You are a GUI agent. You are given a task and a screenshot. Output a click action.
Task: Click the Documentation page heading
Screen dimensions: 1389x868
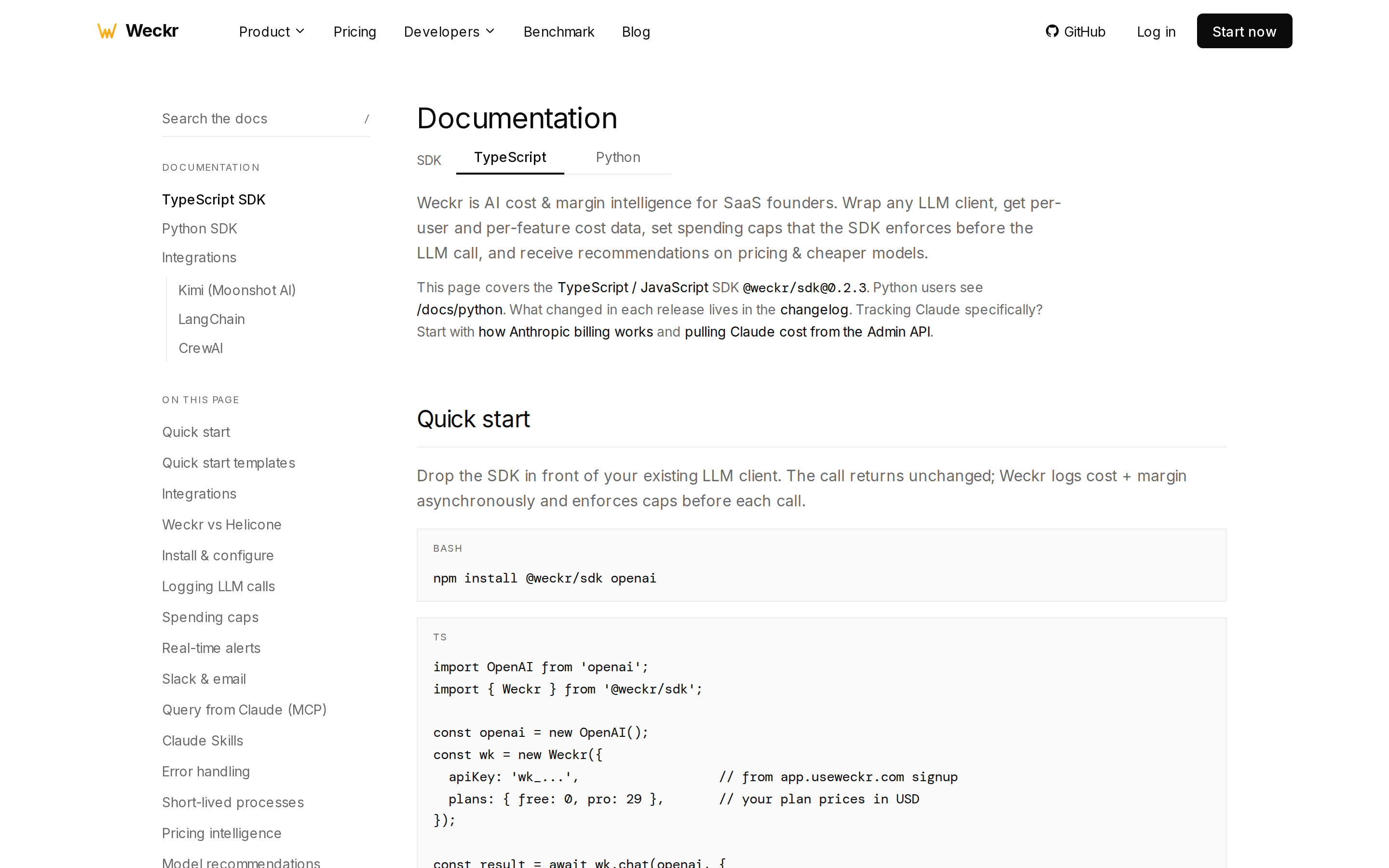(x=517, y=118)
